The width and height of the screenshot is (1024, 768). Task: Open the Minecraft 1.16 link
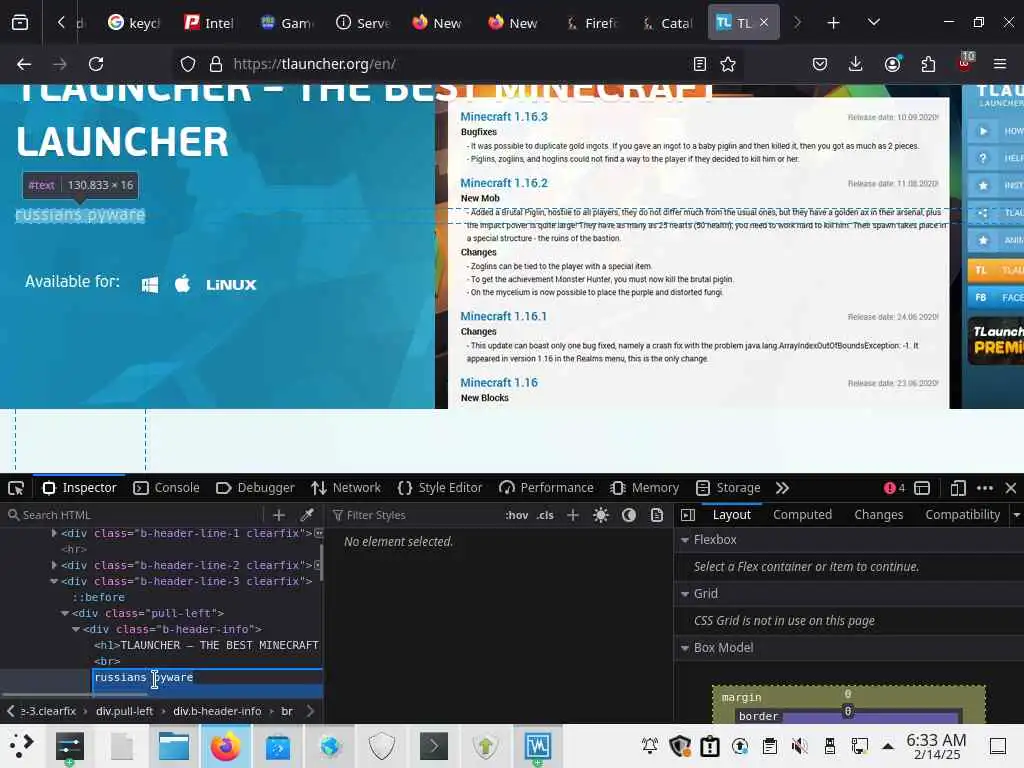pos(499,383)
